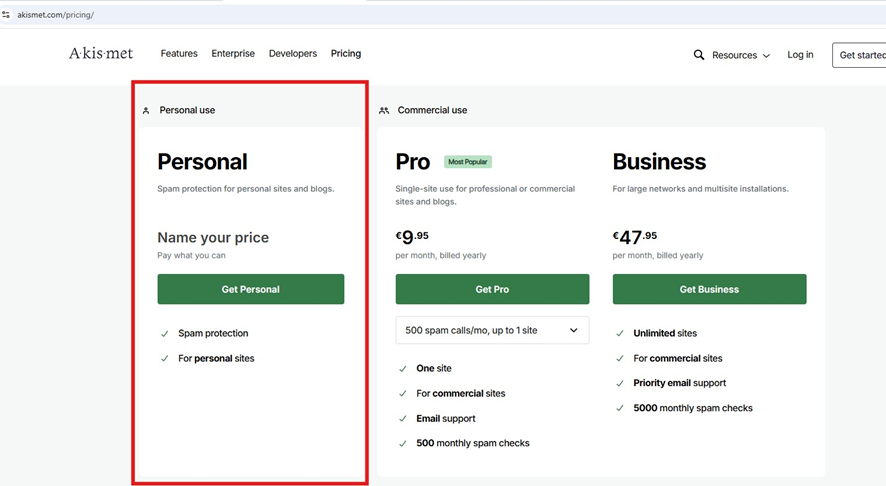Open the Developers menu item
This screenshot has height=486, width=886.
pyautogui.click(x=293, y=54)
